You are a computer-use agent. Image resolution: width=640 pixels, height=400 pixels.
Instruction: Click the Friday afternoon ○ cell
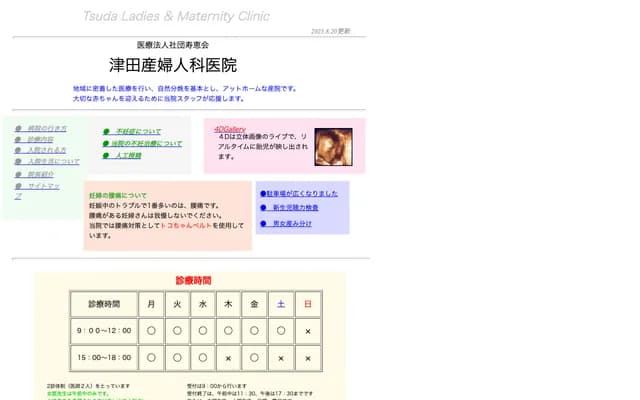coord(254,358)
